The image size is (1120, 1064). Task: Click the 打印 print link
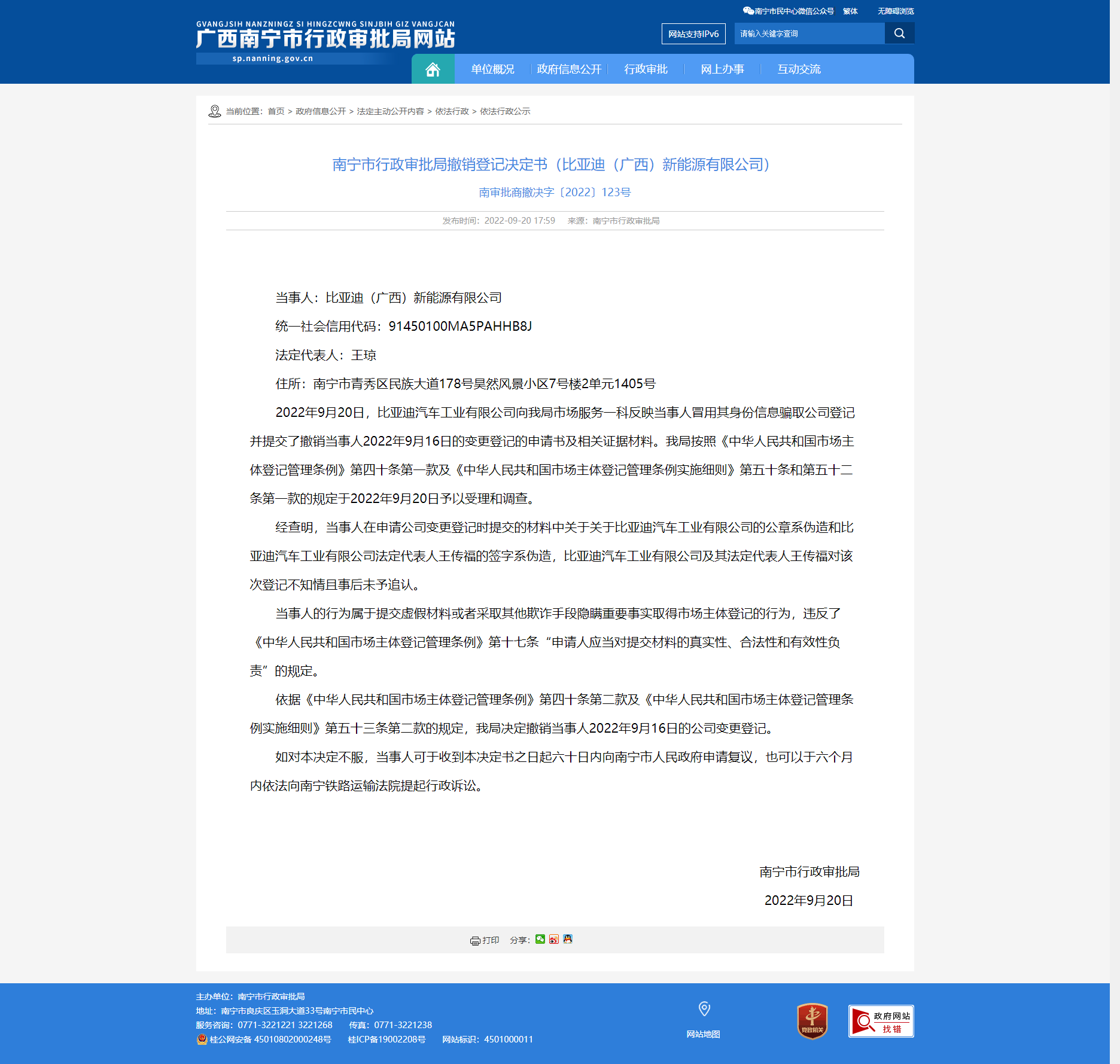[491, 940]
